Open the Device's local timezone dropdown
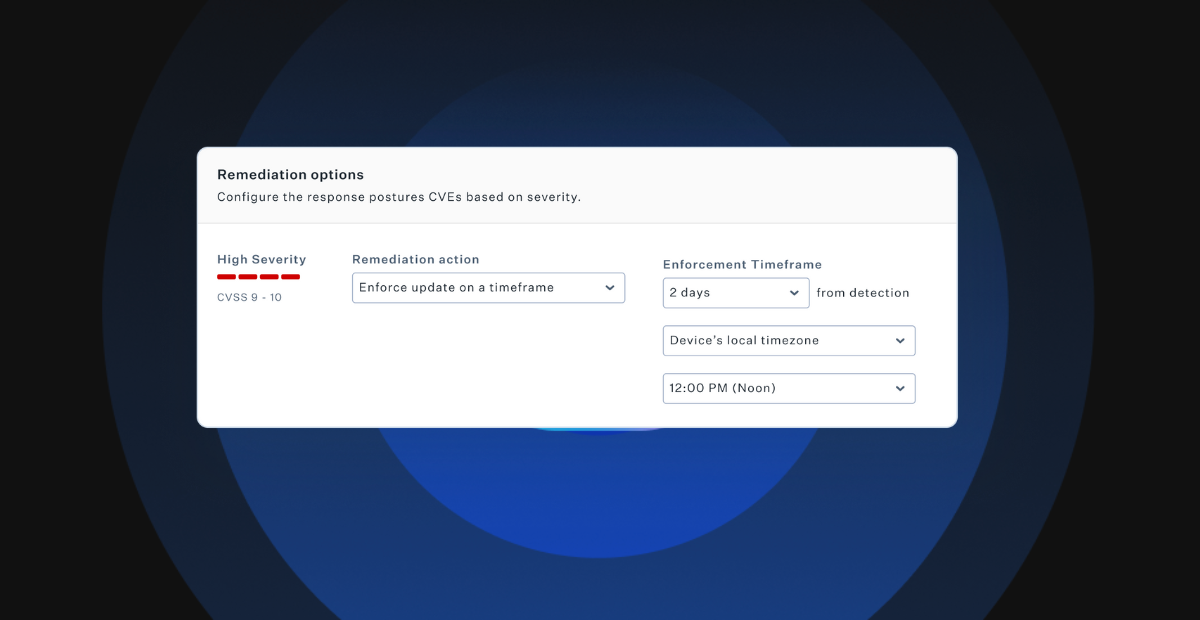The width and height of the screenshot is (1200, 620). (x=789, y=340)
